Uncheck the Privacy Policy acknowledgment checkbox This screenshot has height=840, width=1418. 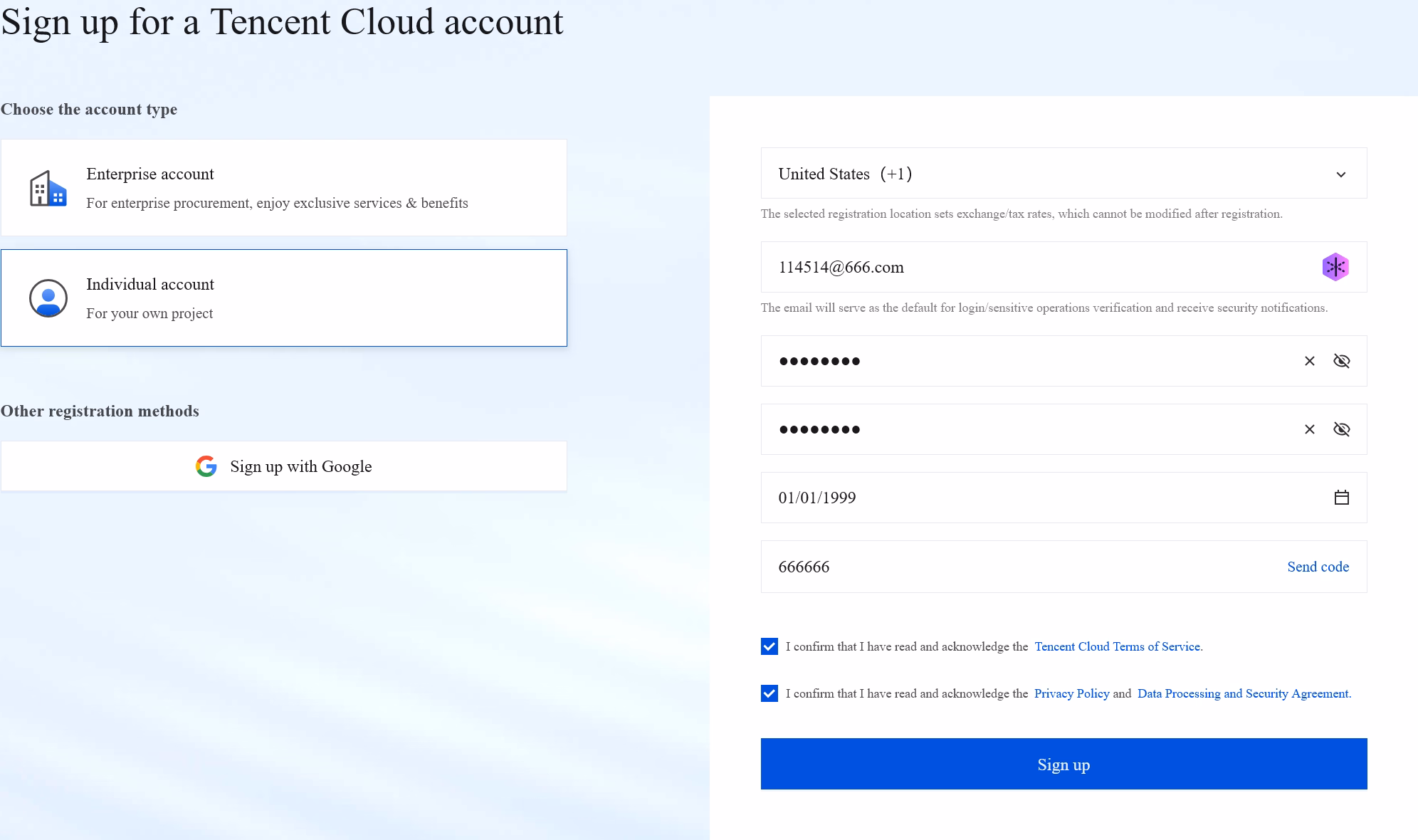click(770, 693)
